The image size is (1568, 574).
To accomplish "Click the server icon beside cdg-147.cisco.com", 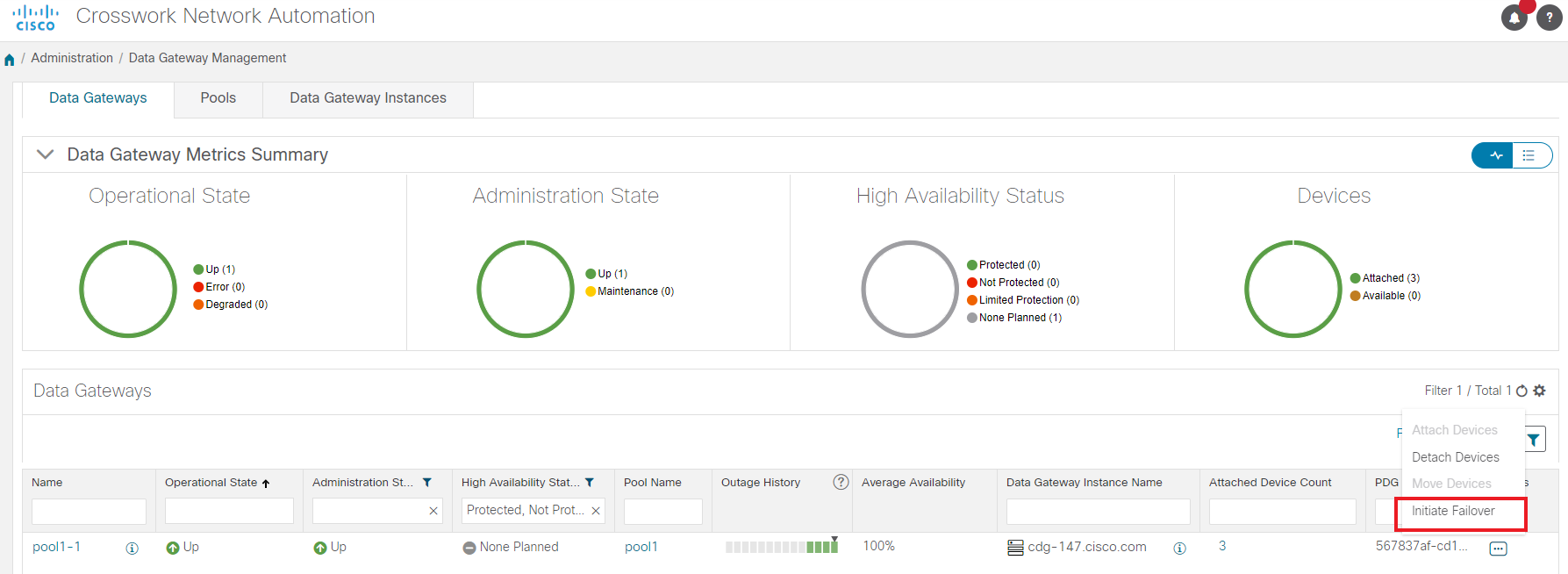I will 1015,548.
